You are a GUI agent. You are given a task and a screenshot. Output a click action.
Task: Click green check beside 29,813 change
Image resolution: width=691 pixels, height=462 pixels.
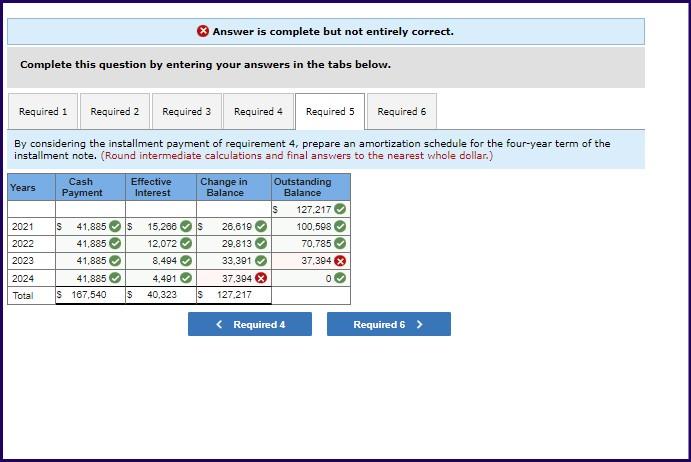point(261,243)
